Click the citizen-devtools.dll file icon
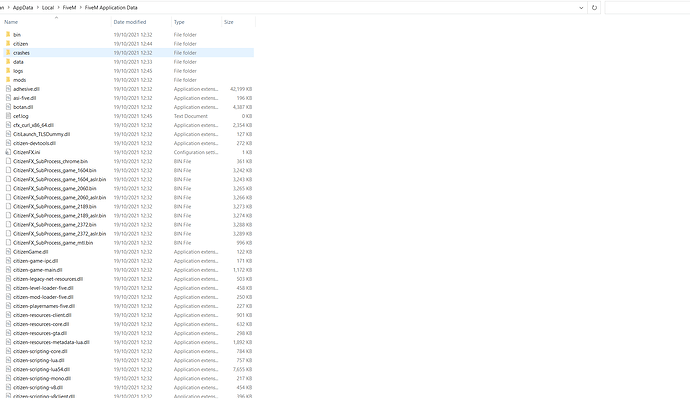 click(x=8, y=143)
